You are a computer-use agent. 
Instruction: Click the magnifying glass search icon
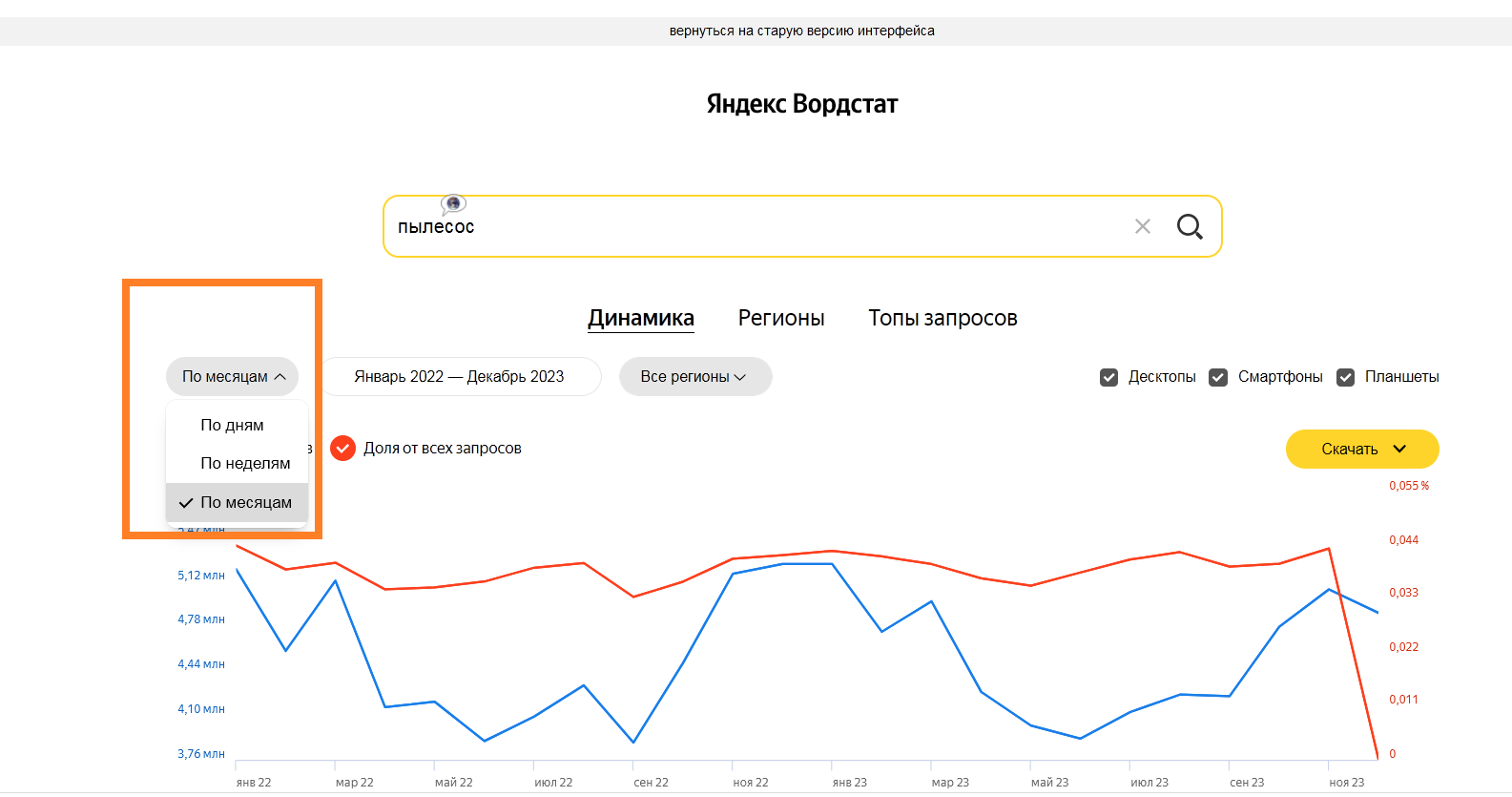[1190, 226]
